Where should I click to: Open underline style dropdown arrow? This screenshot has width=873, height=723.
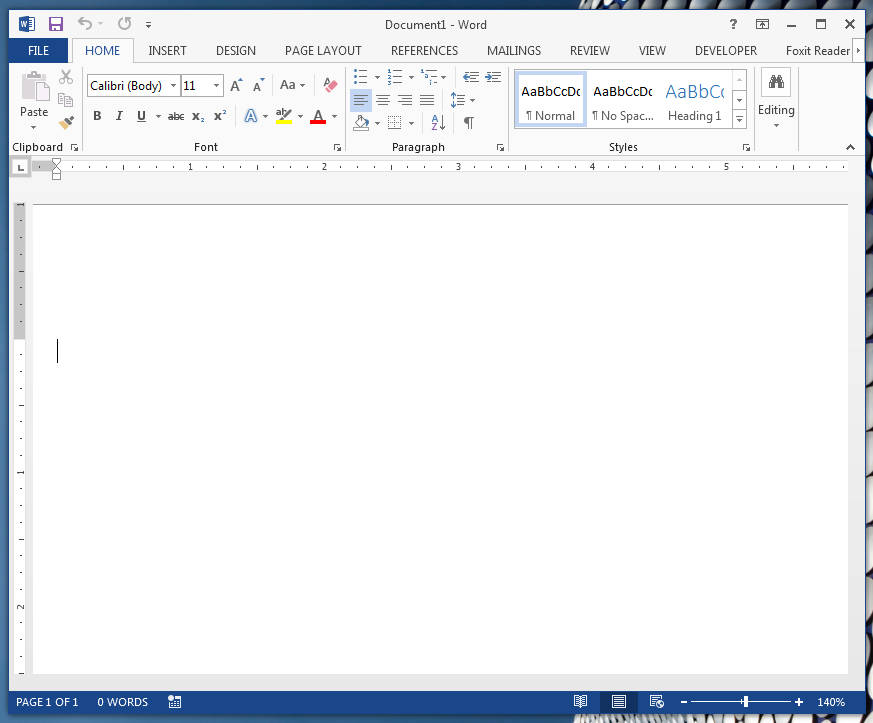[x=158, y=116]
